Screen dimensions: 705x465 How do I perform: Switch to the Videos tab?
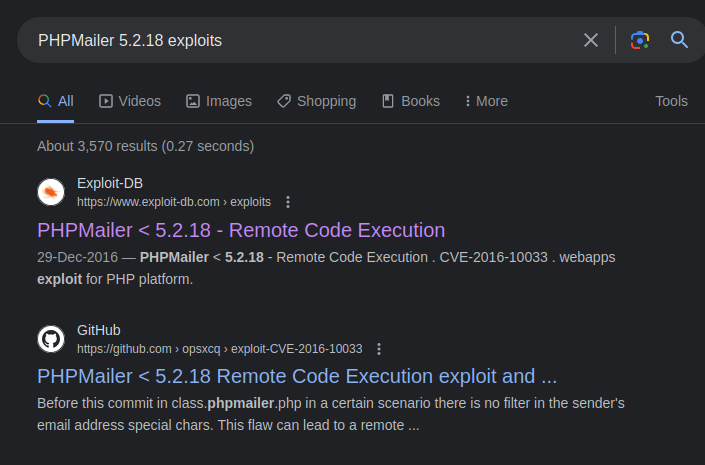129,101
